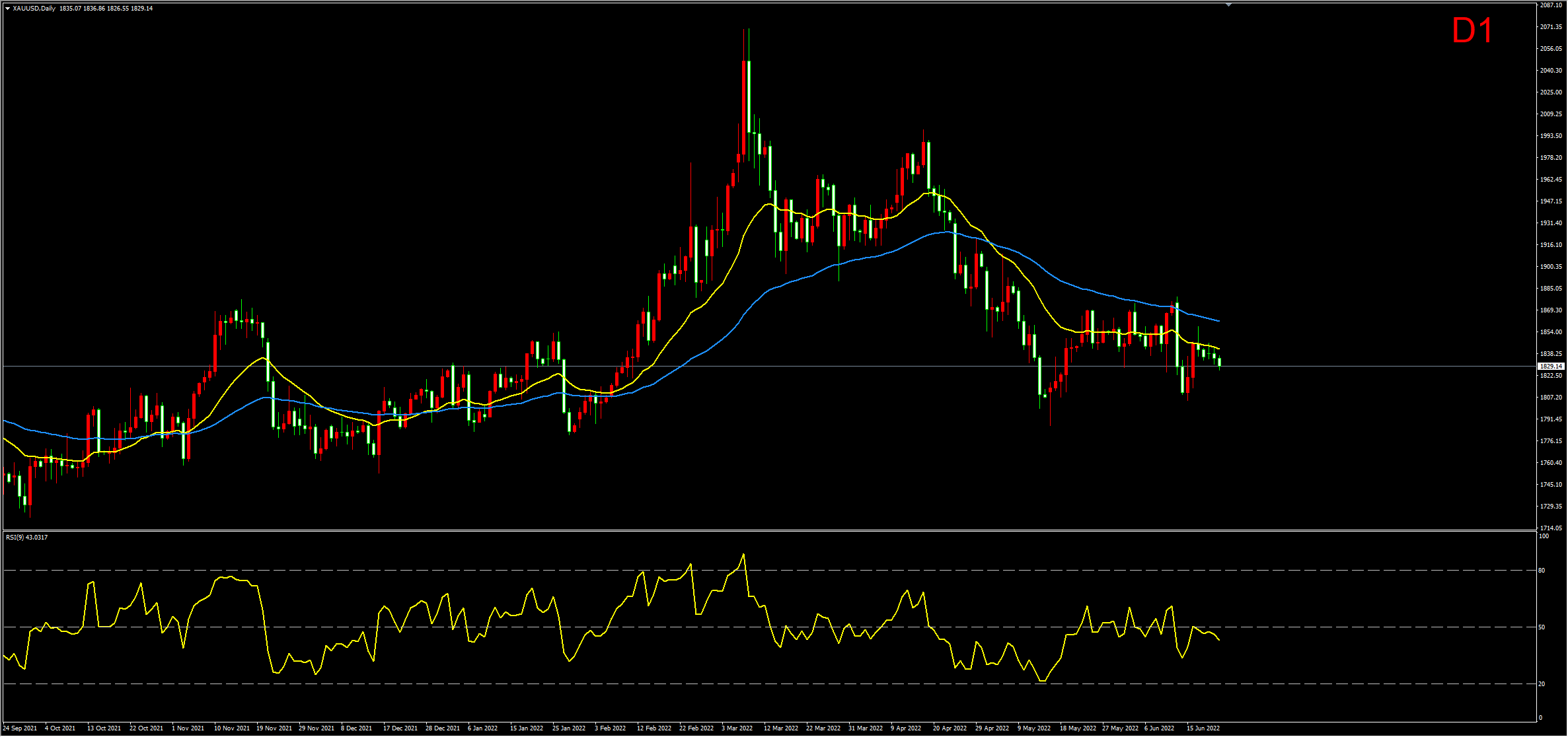Click the 9 May 2022 date label
Viewport: 1568px width, 737px height.
(x=1034, y=728)
